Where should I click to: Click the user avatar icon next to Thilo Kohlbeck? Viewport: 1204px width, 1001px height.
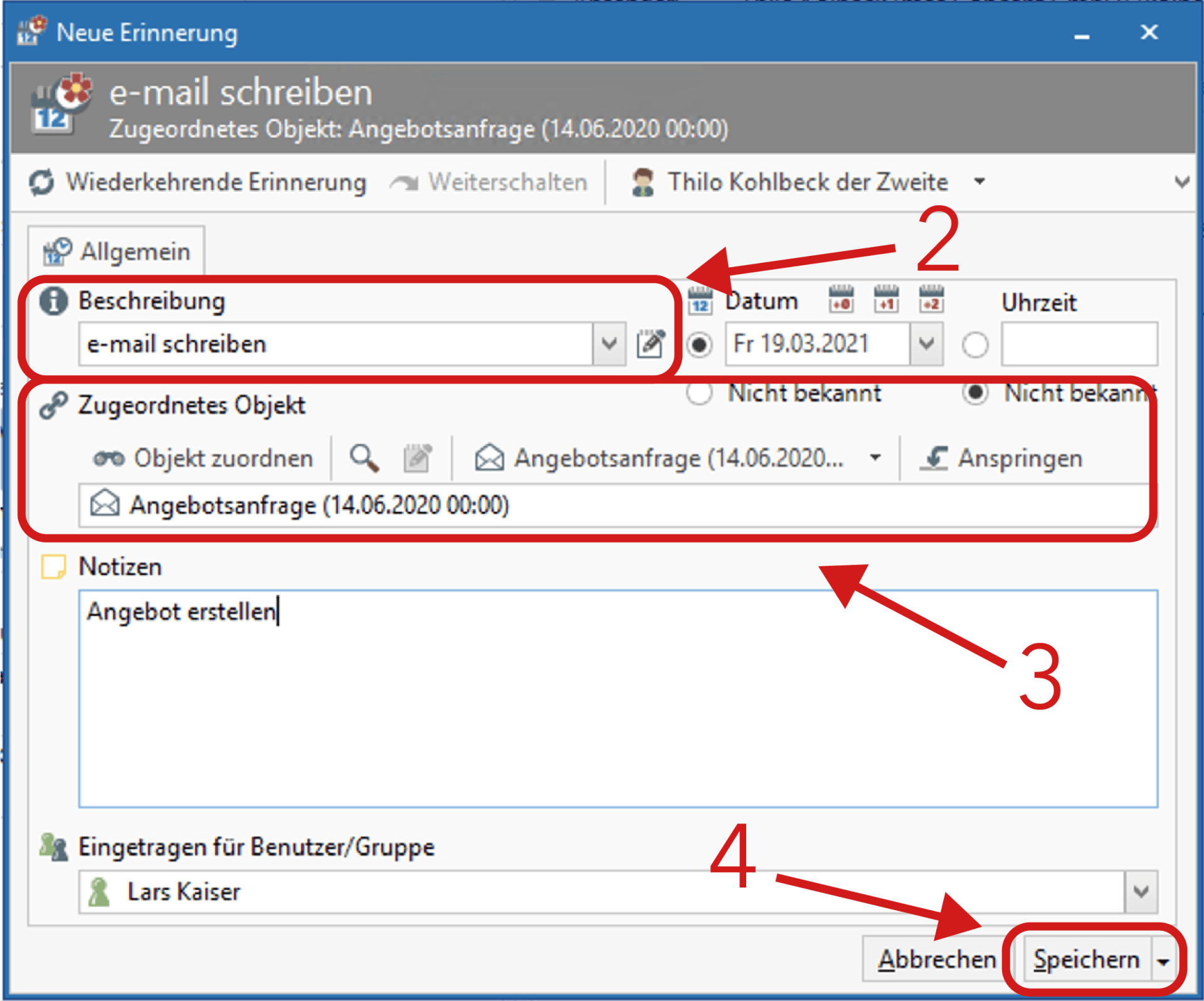tap(643, 182)
